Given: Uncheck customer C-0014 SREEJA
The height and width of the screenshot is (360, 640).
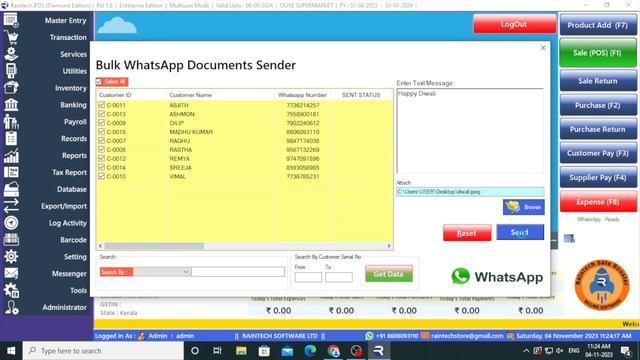Looking at the screenshot, I should [x=101, y=167].
